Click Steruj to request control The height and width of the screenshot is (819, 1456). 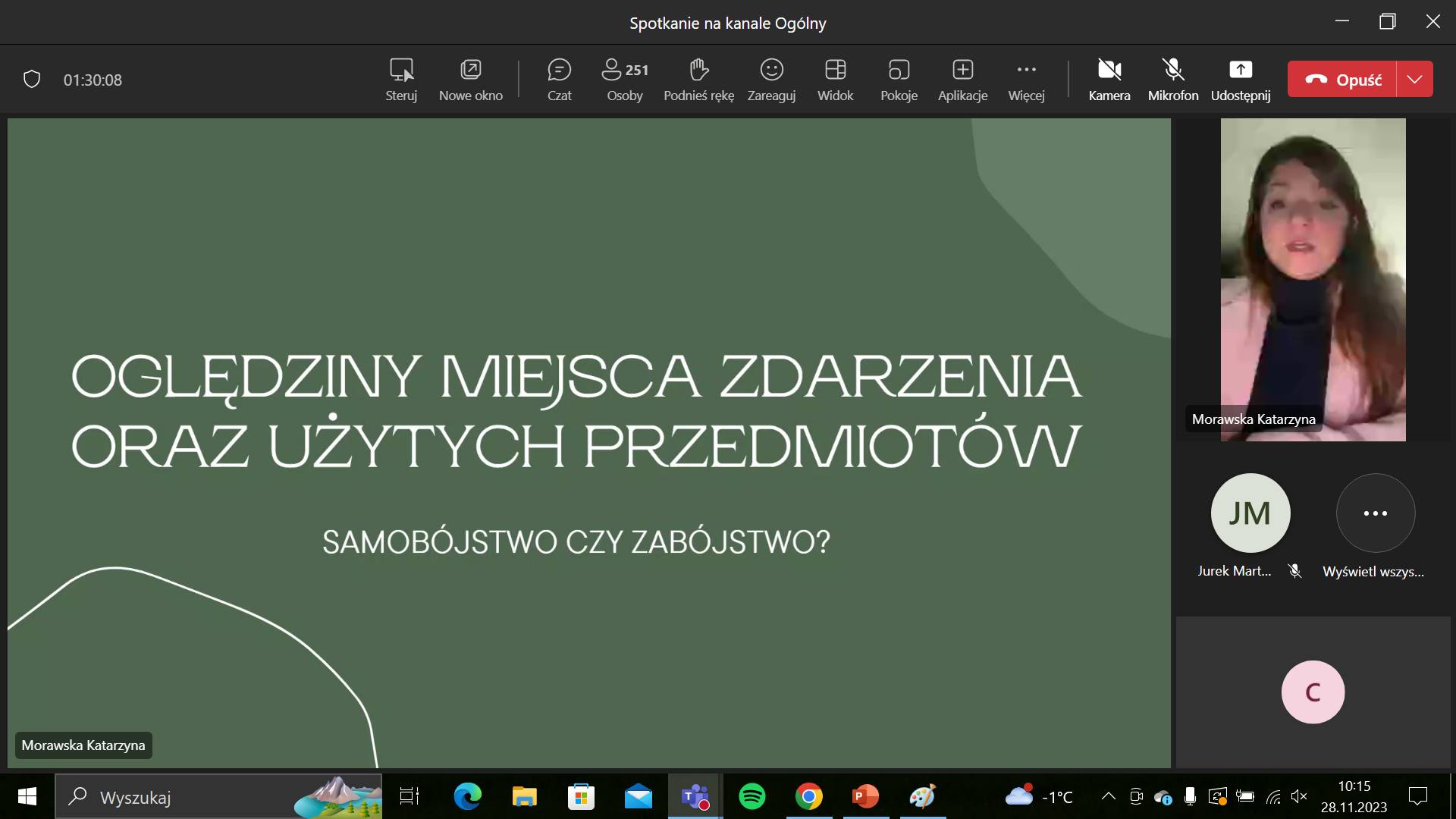click(x=401, y=79)
